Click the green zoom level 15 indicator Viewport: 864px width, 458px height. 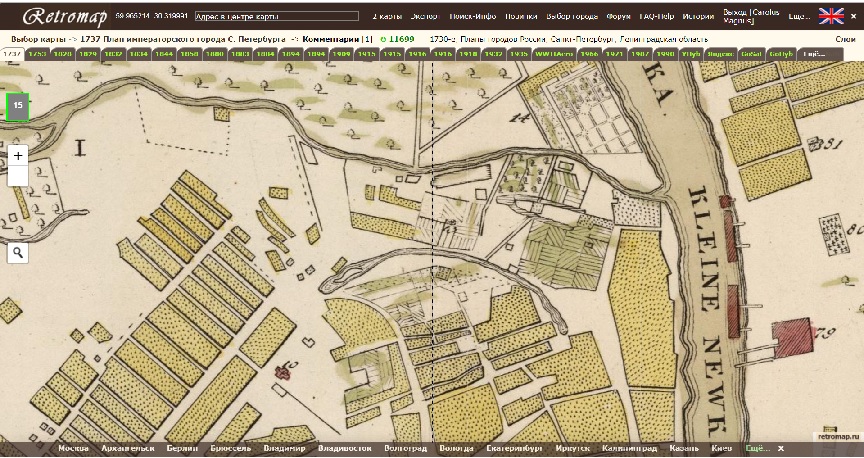(x=18, y=106)
